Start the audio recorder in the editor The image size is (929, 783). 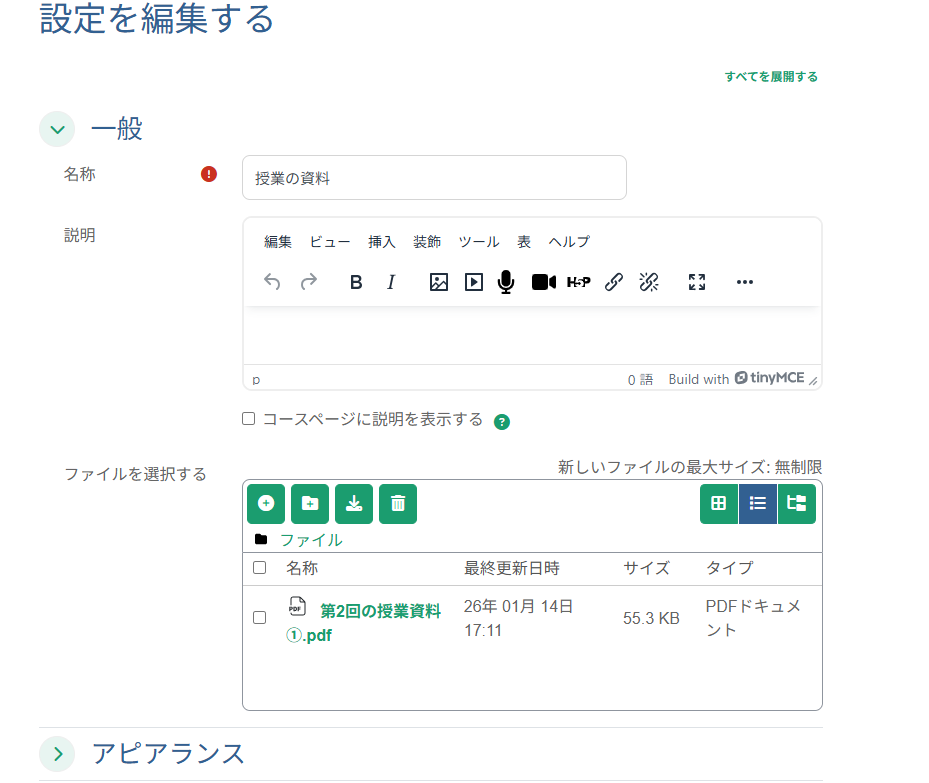tap(506, 282)
